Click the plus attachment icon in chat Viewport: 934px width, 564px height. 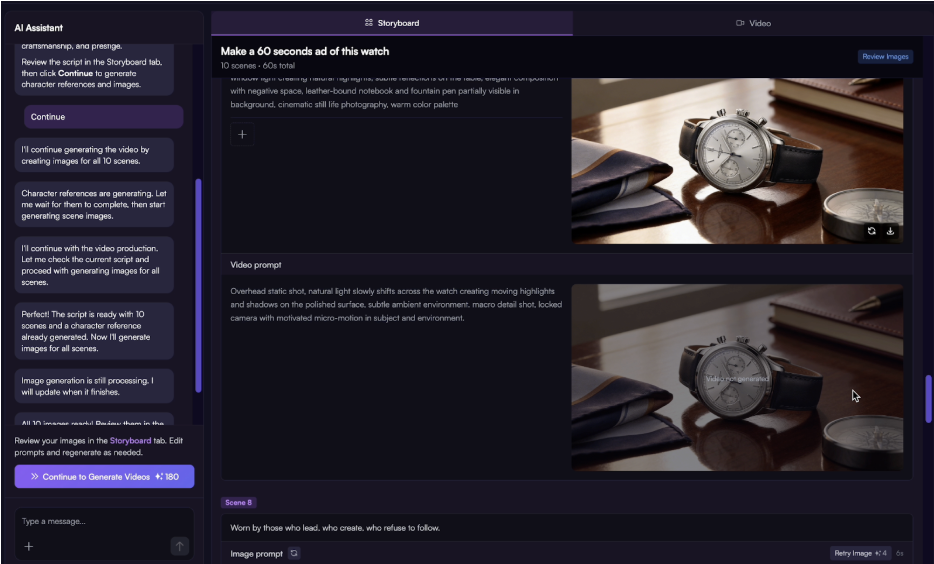29,546
